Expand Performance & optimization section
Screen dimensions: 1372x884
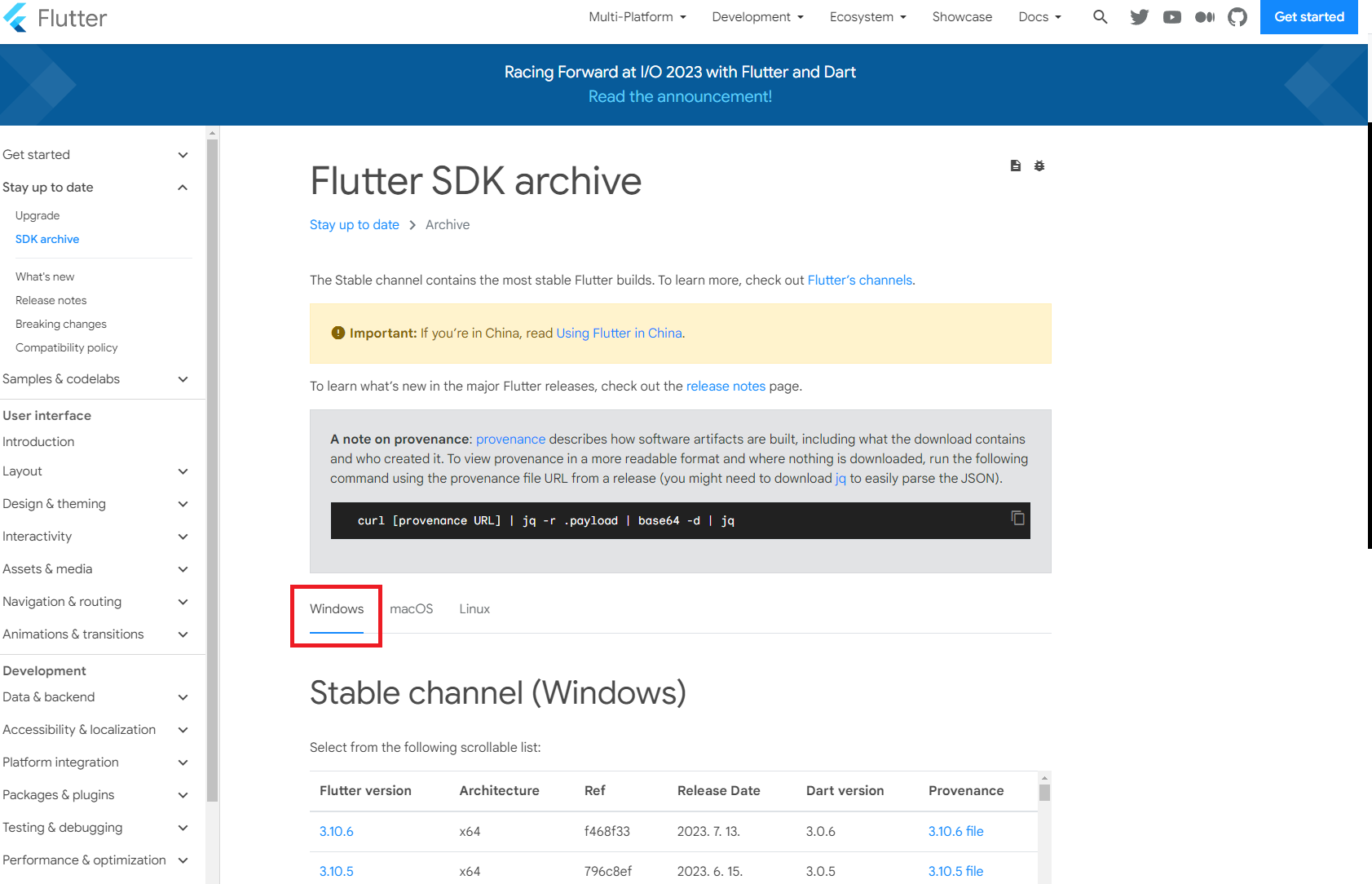(183, 860)
